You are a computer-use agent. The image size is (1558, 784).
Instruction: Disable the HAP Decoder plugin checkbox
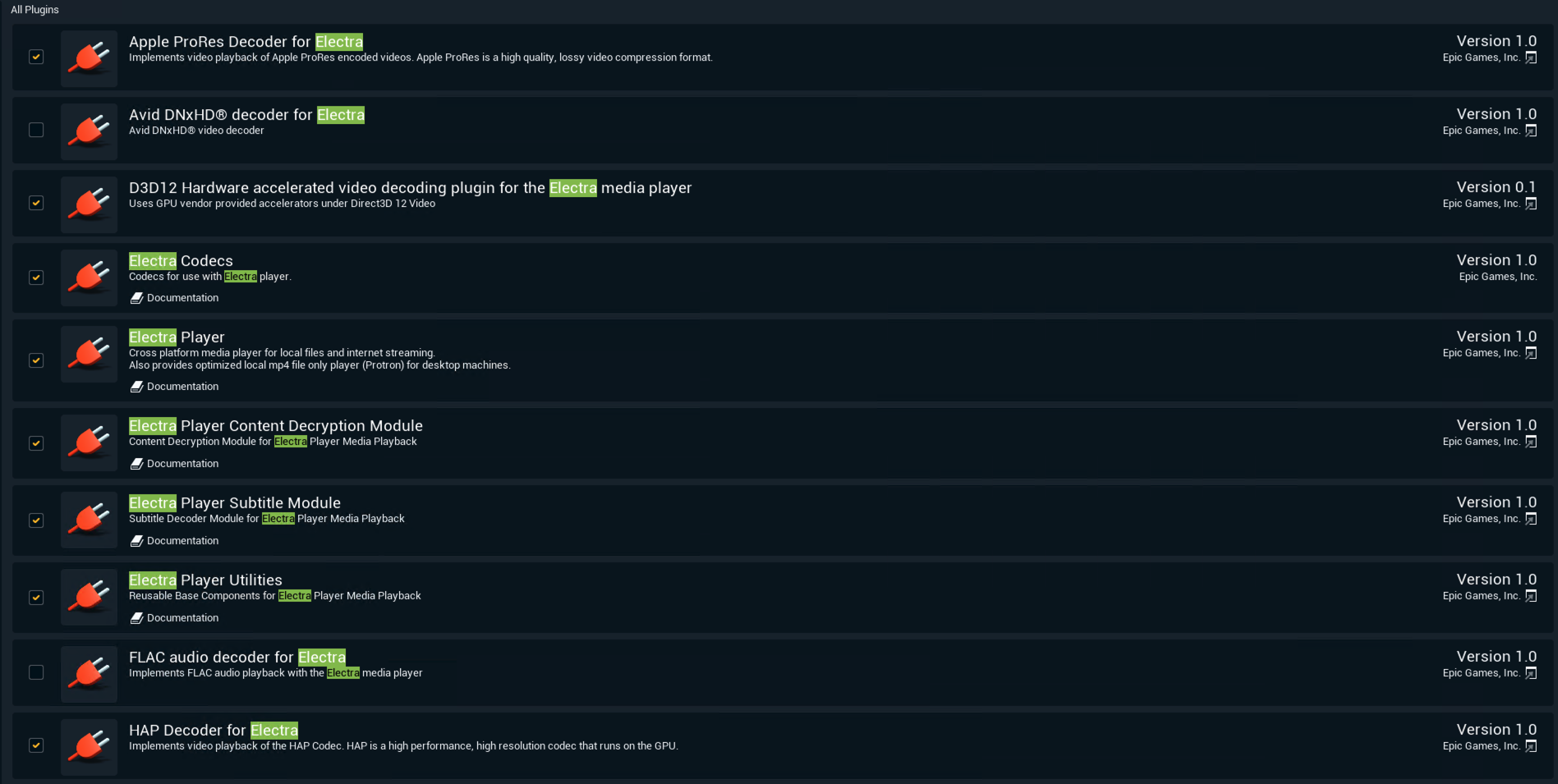click(x=36, y=745)
